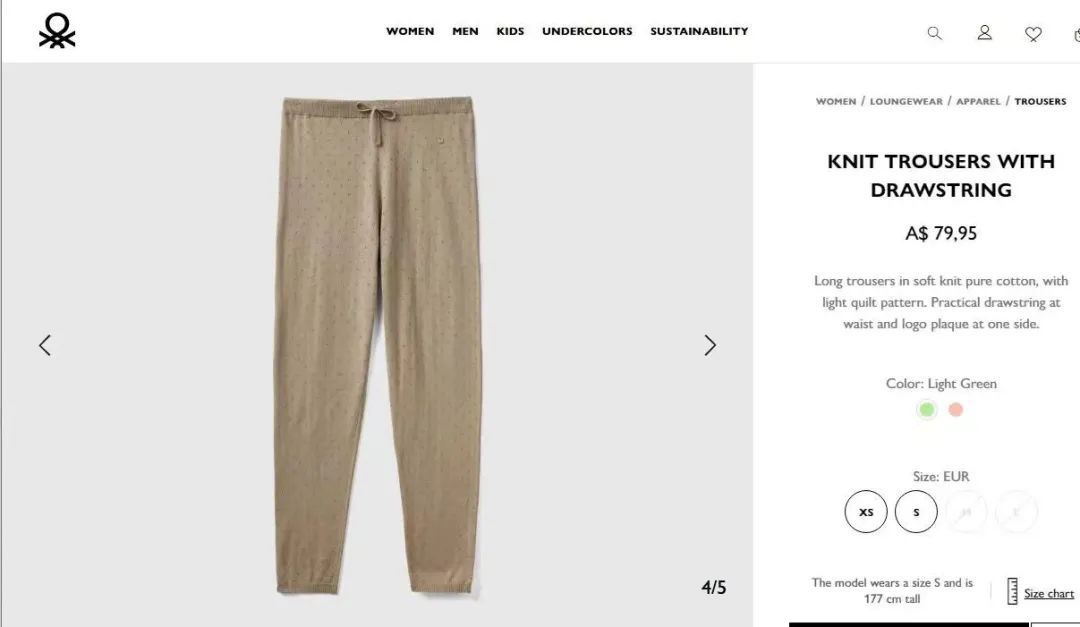This screenshot has width=1080, height=627.
Task: Select size S
Action: pos(916,511)
